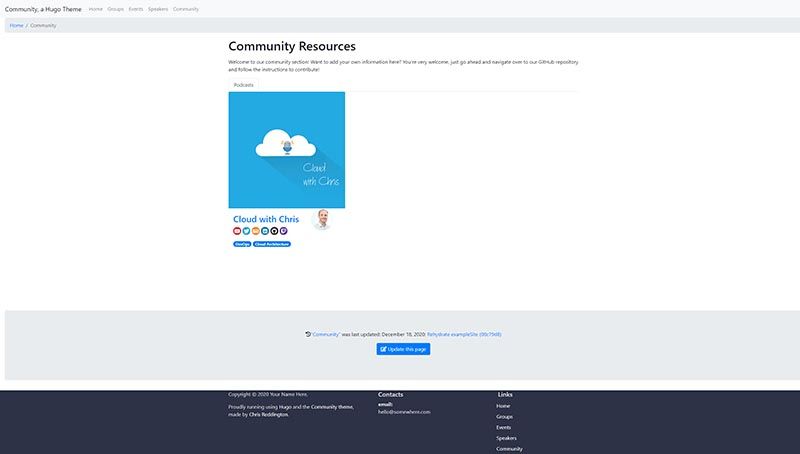Open Events in the footer Links list
Screen dimensions: 800x454
(504, 427)
